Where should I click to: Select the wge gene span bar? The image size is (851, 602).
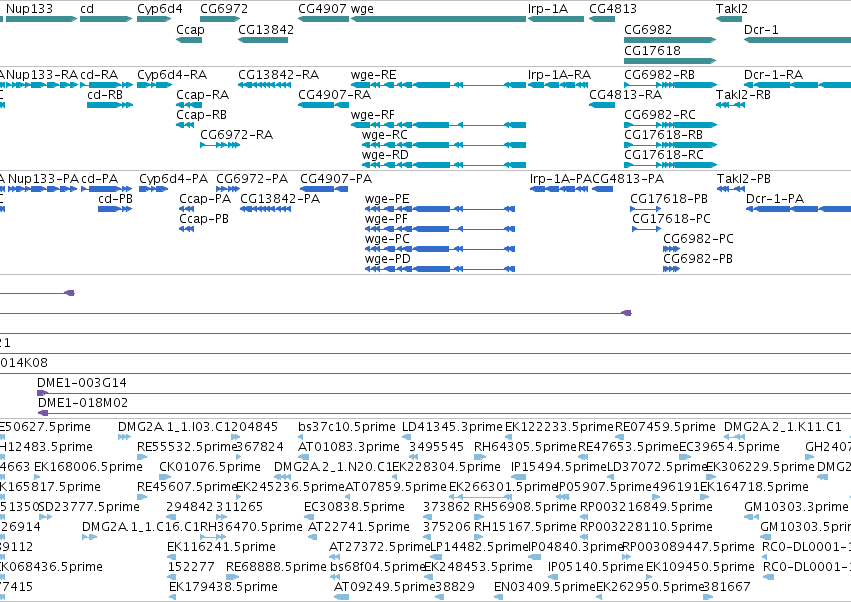coord(439,19)
